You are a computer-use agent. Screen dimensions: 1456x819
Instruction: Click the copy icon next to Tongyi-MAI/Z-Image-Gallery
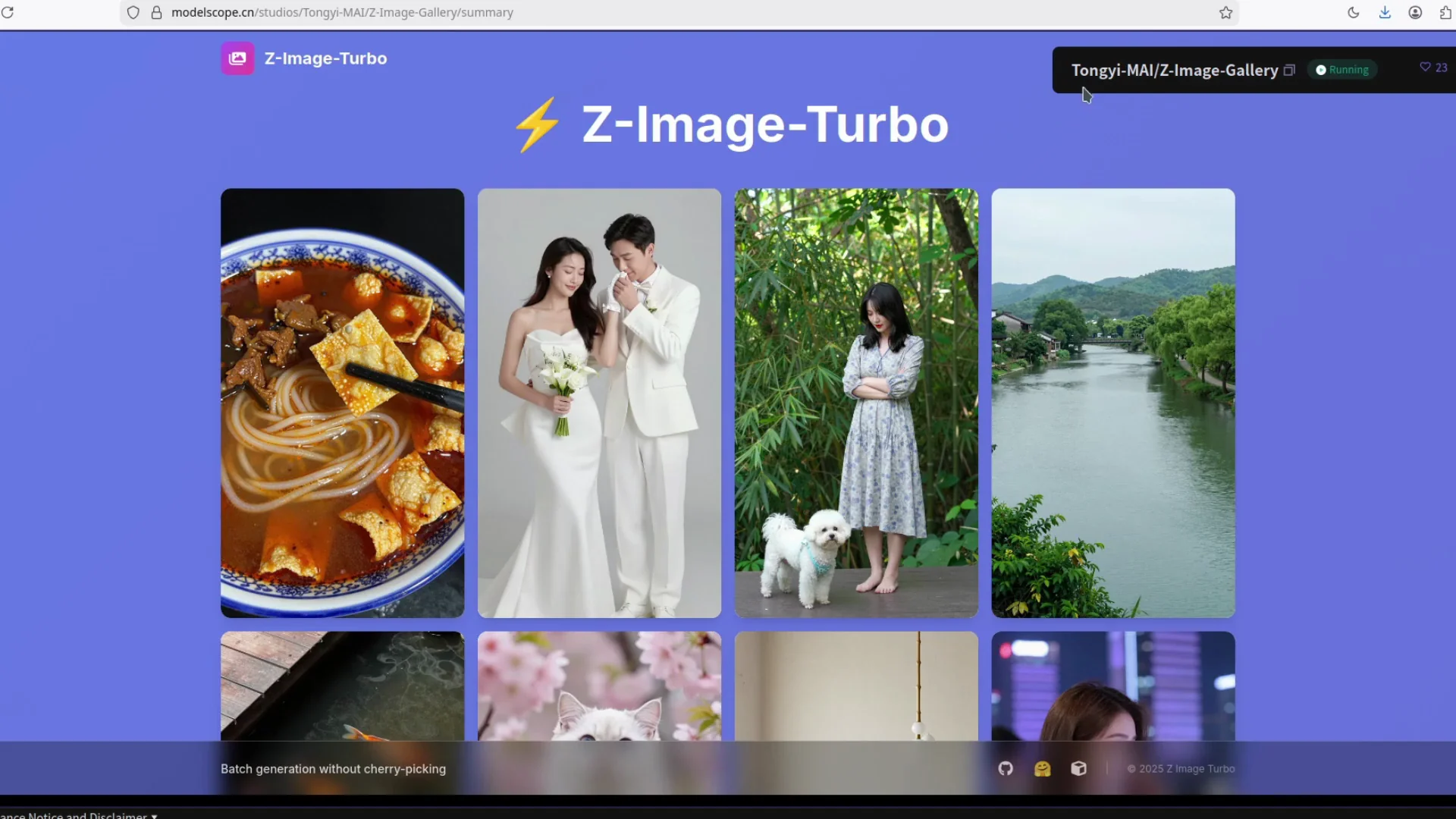[1289, 70]
